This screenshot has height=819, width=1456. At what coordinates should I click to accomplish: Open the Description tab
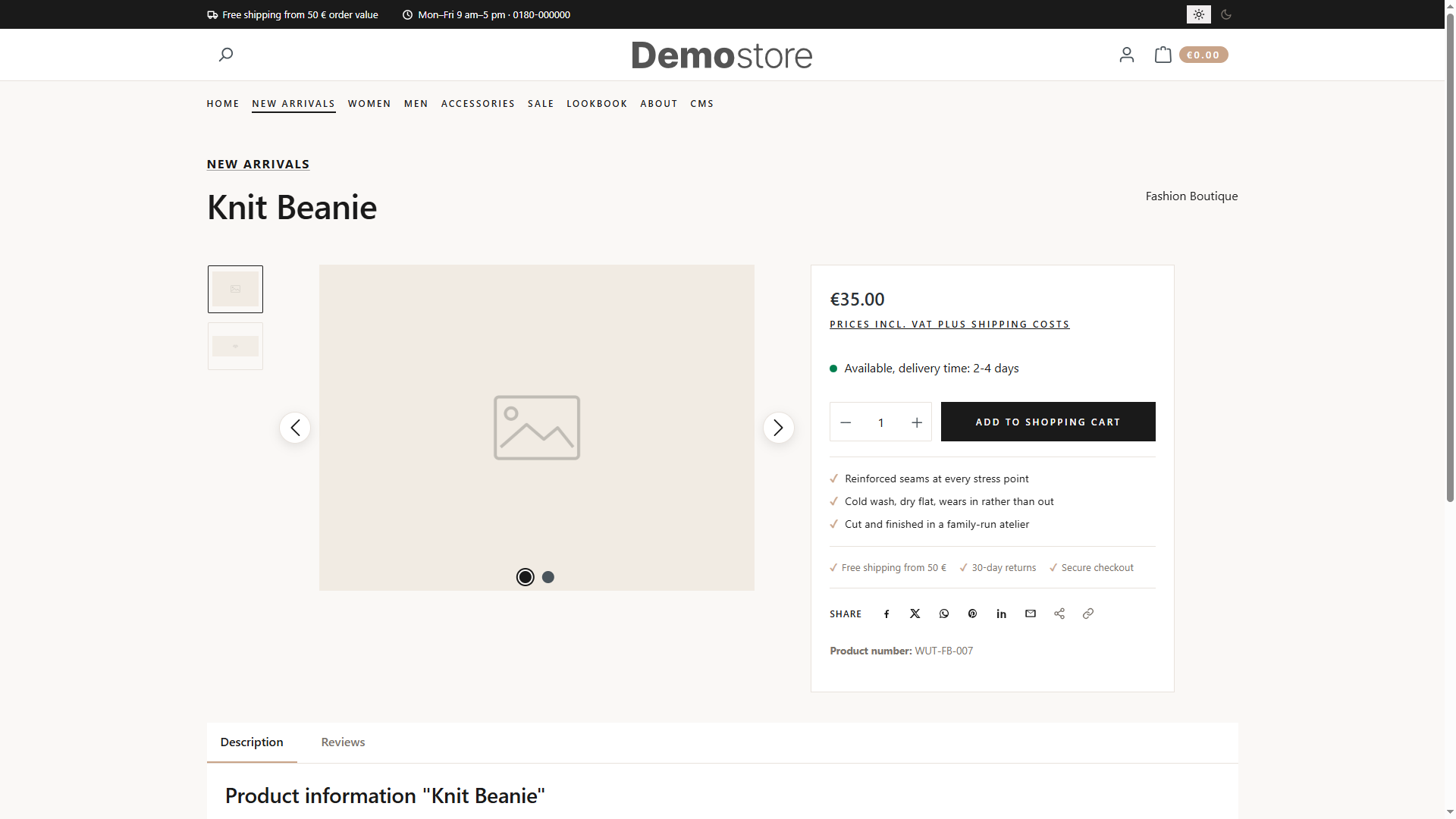tap(252, 742)
